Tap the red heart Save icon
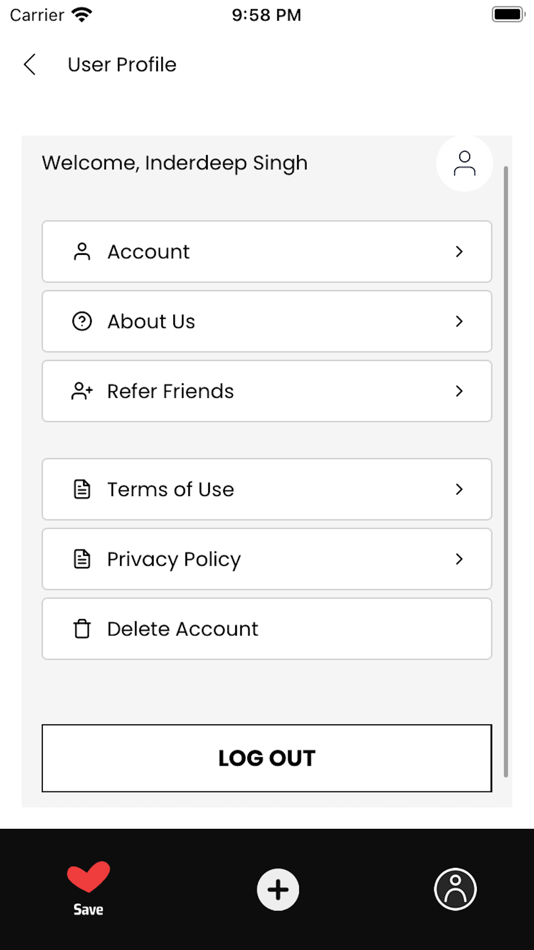 point(88,877)
